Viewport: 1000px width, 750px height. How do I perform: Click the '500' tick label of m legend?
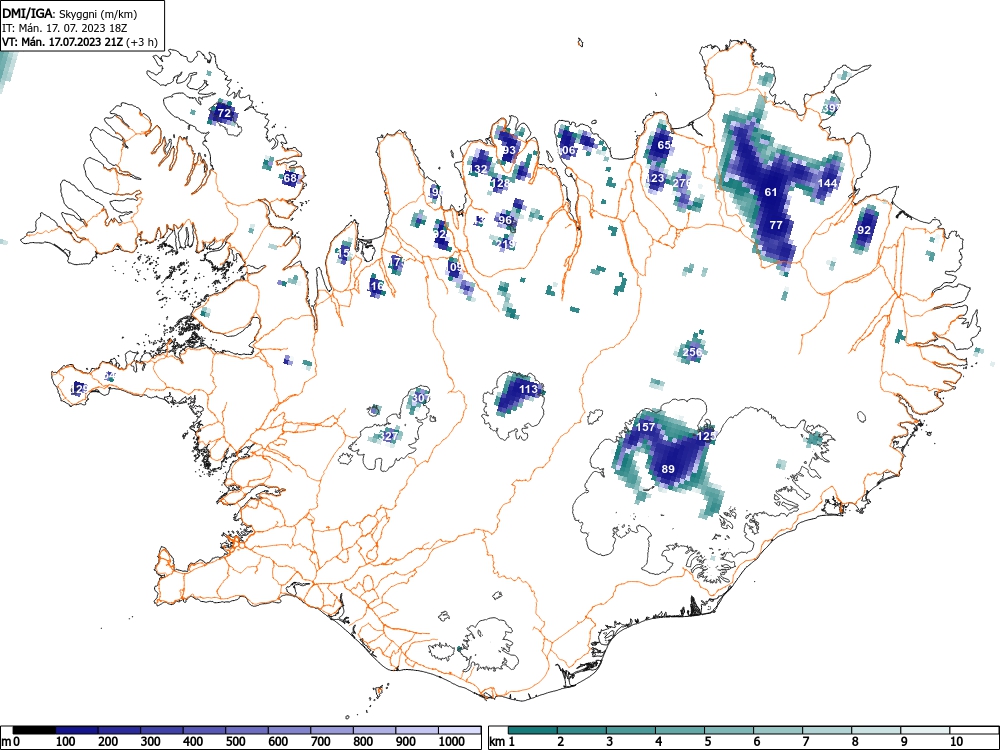tap(236, 742)
